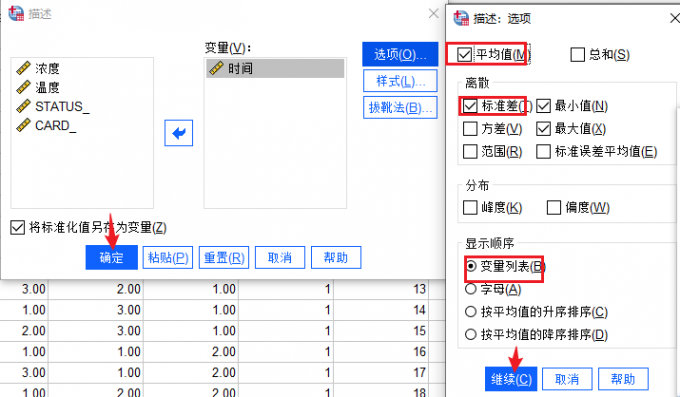
Task: Enable the 偏度 checkbox
Action: coord(554,207)
